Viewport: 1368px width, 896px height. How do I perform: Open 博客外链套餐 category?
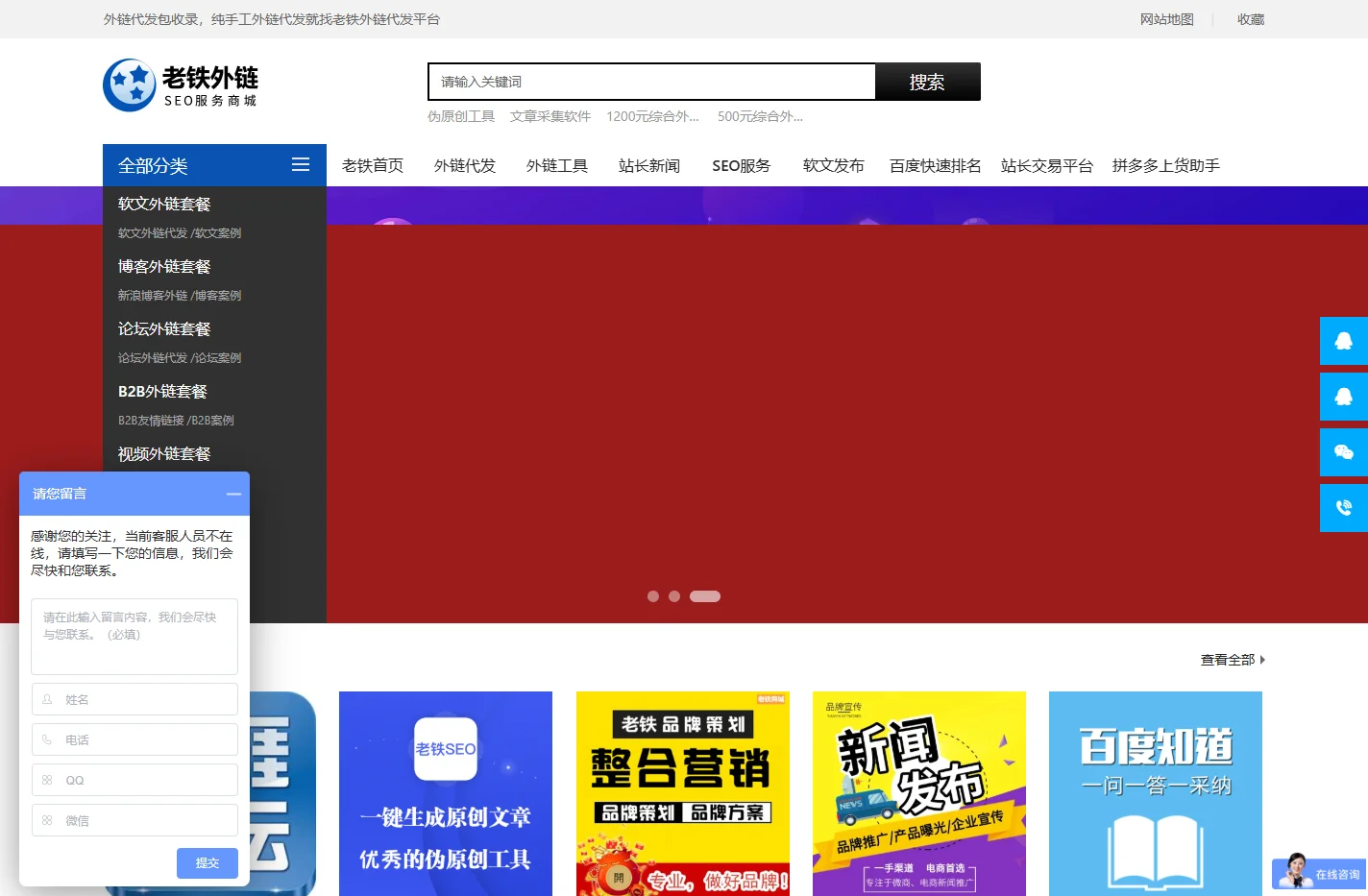click(164, 266)
